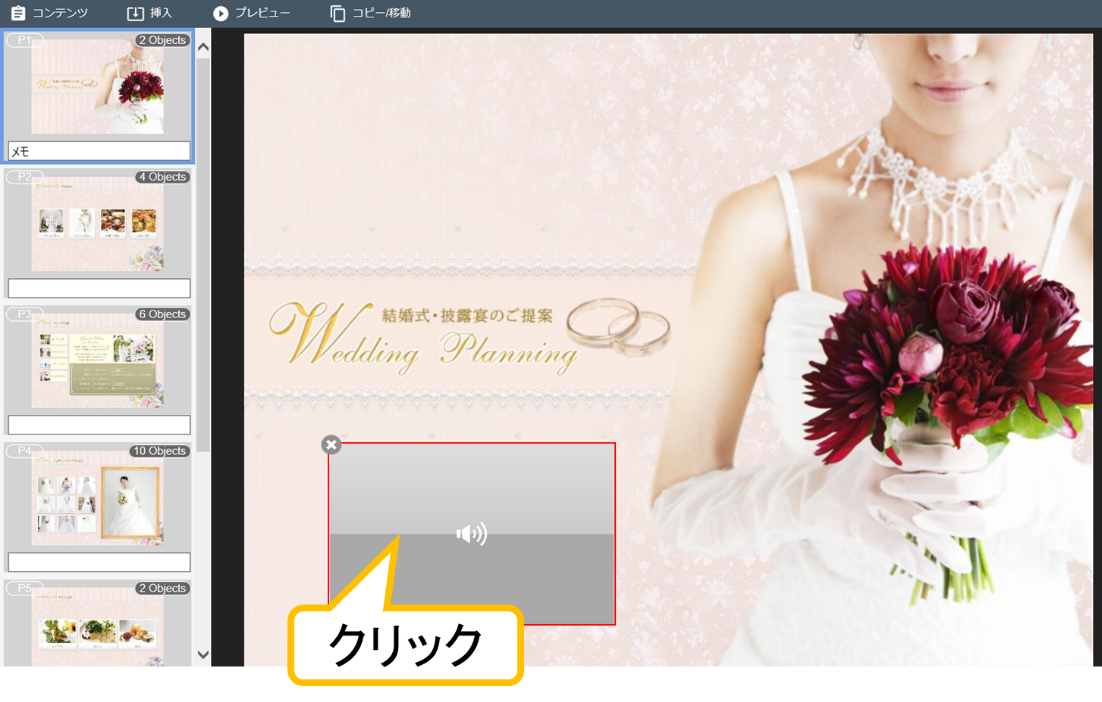Click the slide panel scroll down arrow
Screen dimensions: 1102x702
click(203, 655)
